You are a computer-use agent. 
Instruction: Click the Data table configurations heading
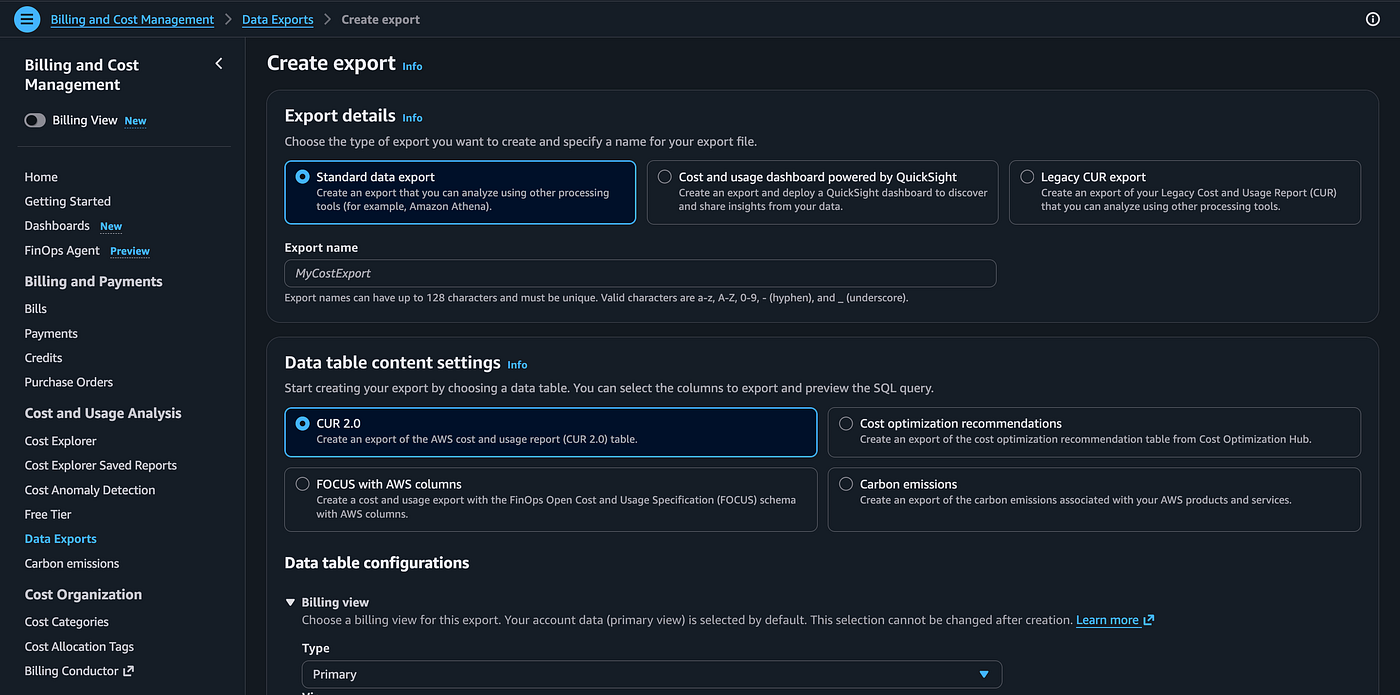click(377, 563)
